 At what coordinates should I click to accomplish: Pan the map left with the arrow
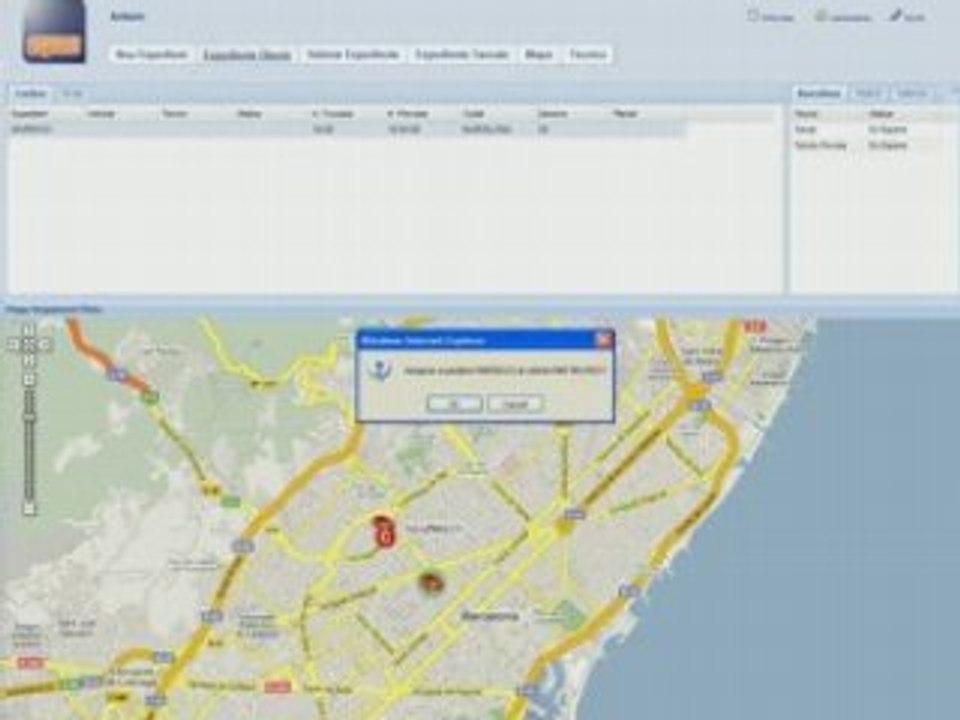point(13,345)
